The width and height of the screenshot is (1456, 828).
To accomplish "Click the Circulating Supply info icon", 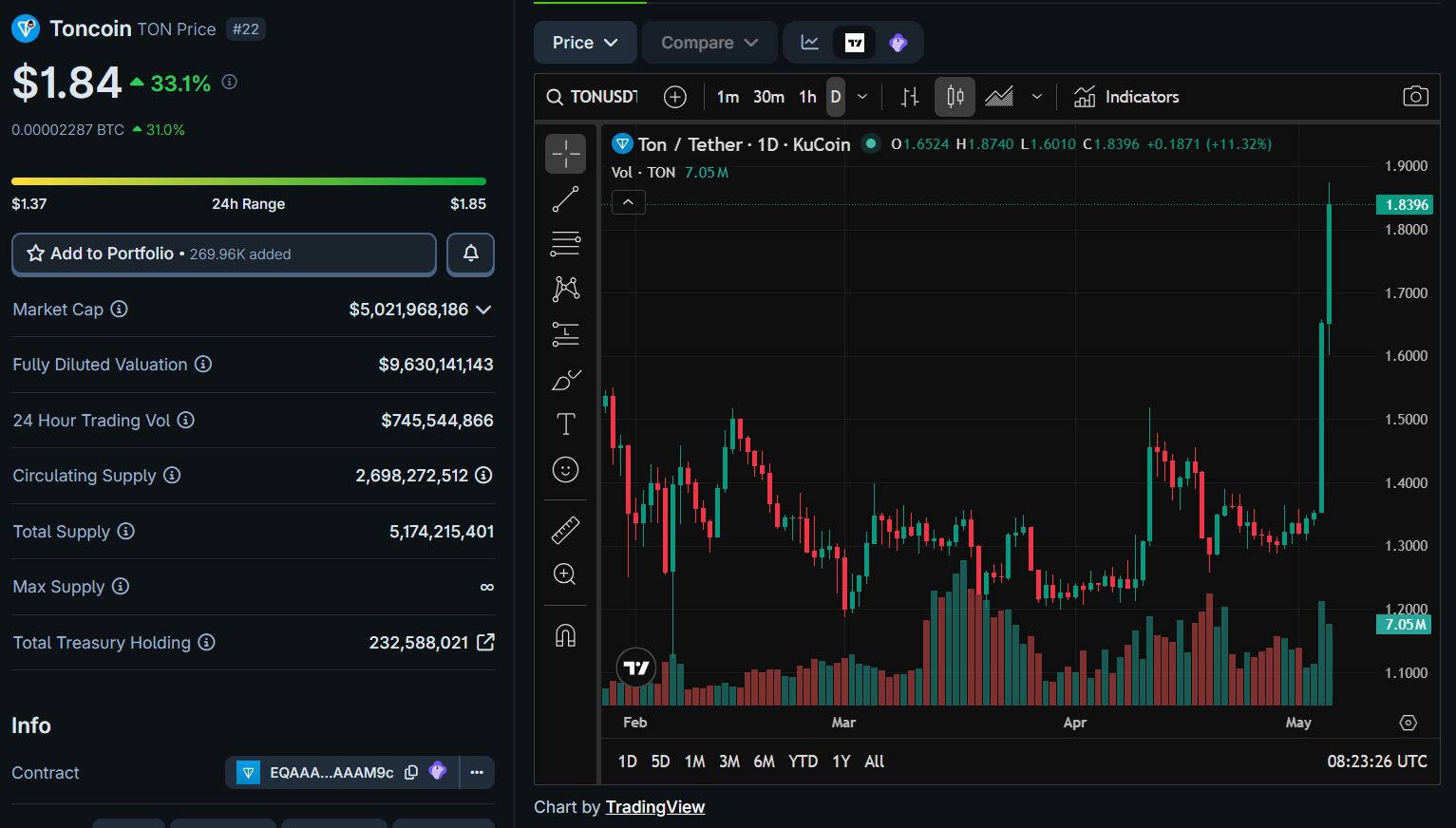I will 172,475.
